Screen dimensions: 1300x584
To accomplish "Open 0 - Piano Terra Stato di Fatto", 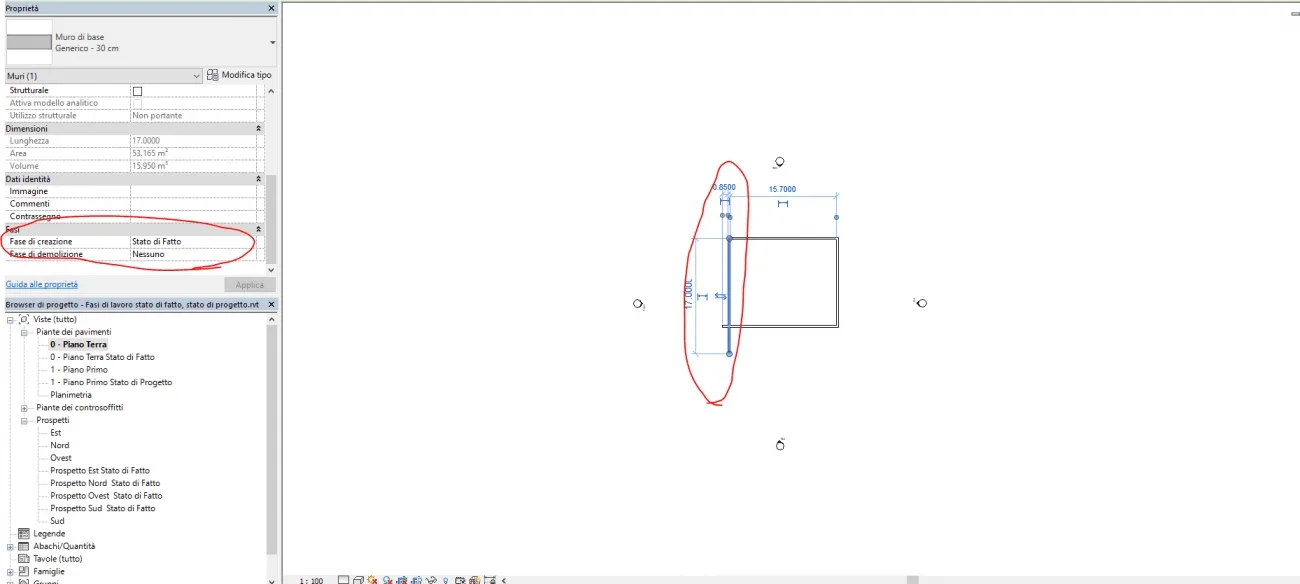I will tap(102, 357).
